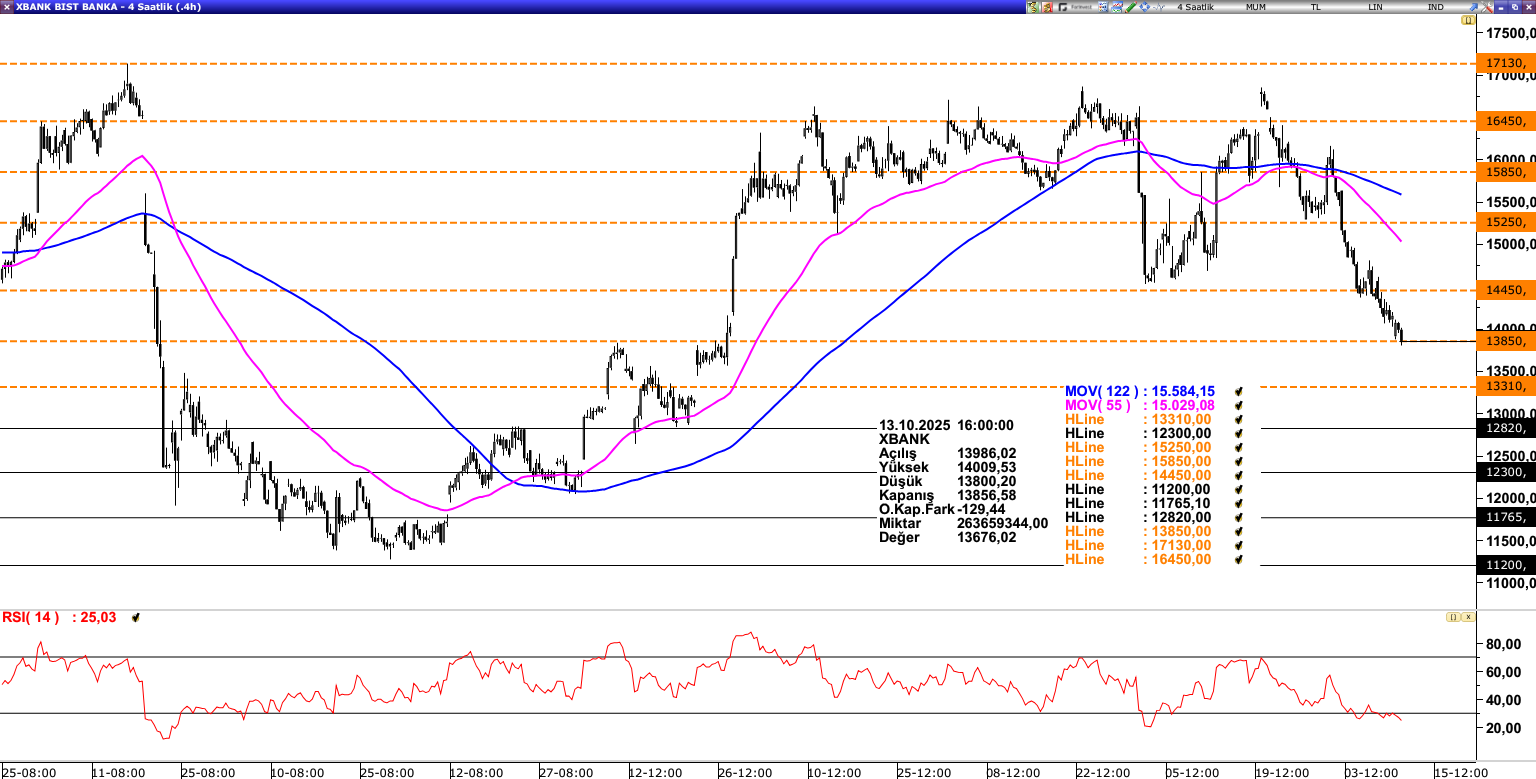The height and width of the screenshot is (779, 1536).
Task: Toggle the HLine 17130,00 checkmark
Action: (1239, 546)
